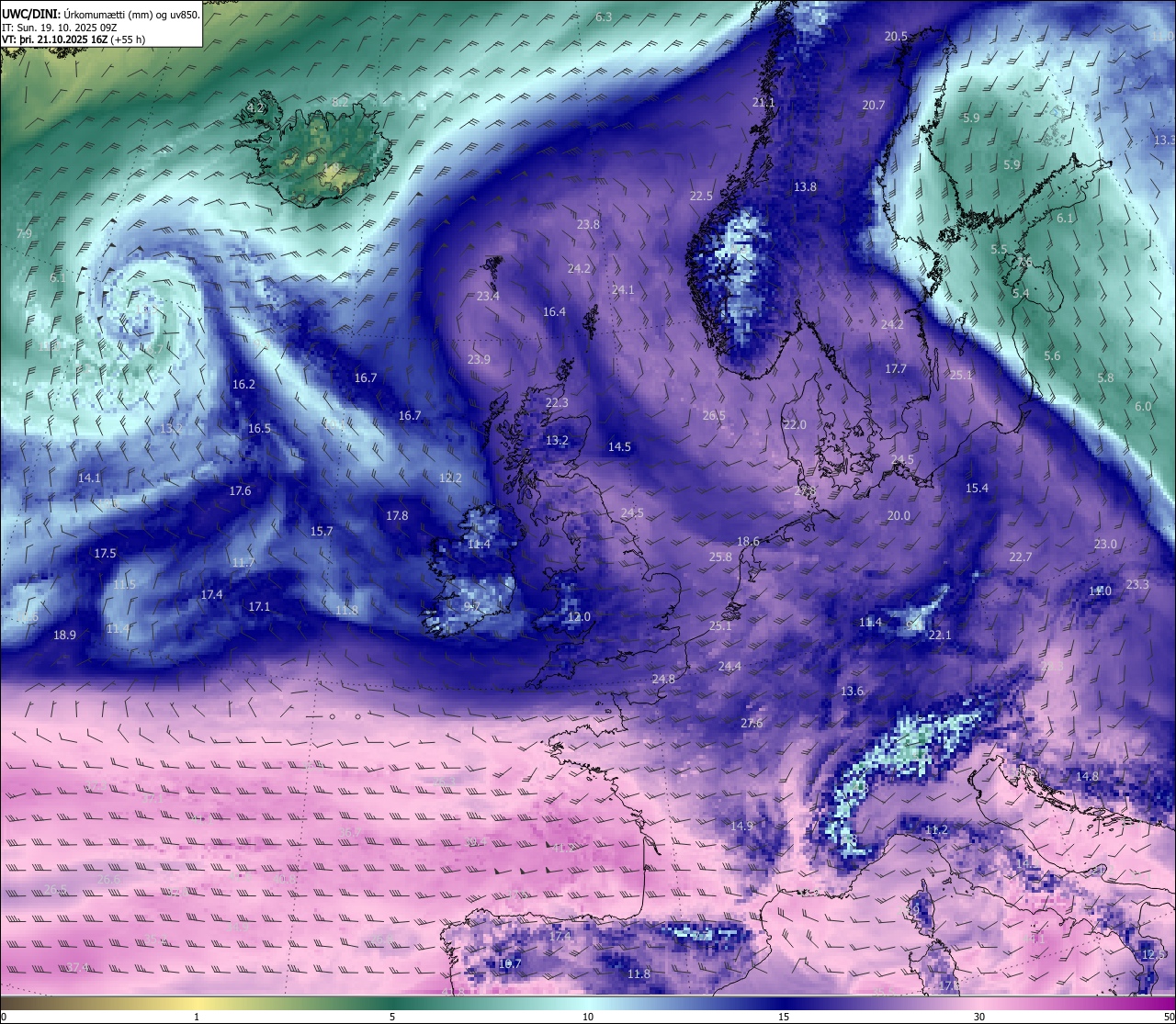Click the 24.1 value on the map
1176x1024 pixels.
[623, 289]
